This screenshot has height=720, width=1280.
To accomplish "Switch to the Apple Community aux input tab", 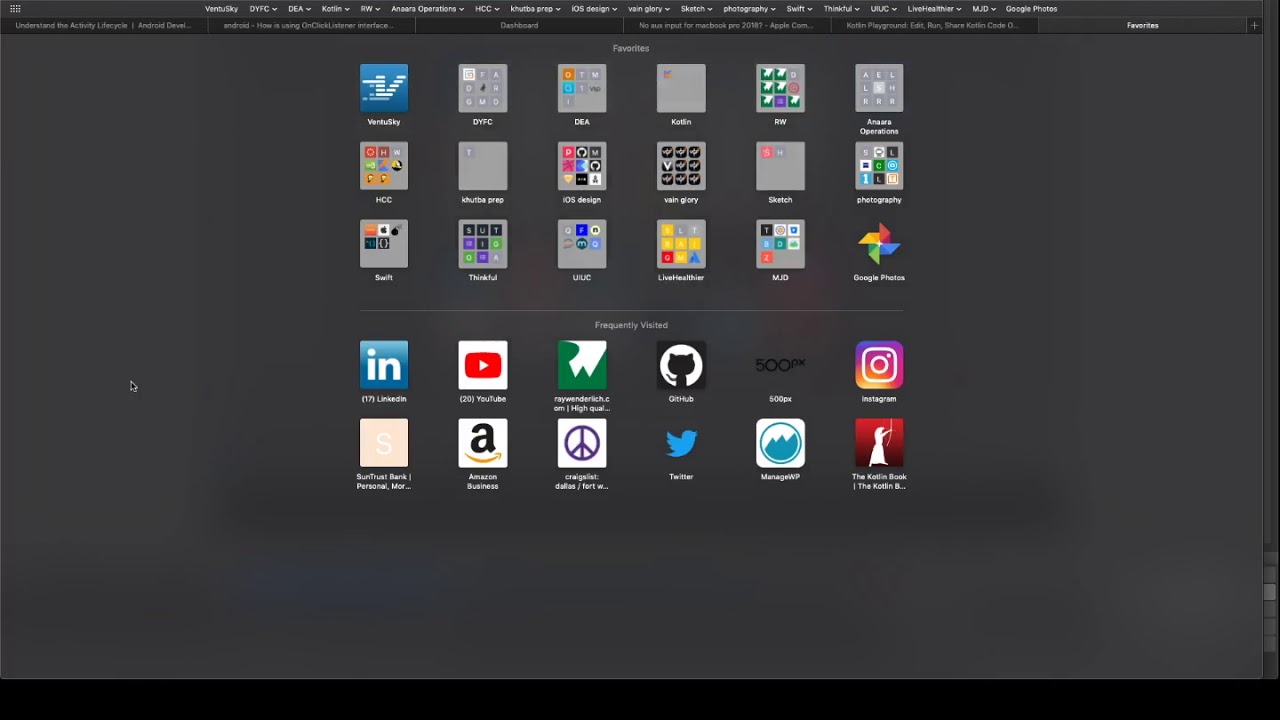I will pyautogui.click(x=727, y=26).
